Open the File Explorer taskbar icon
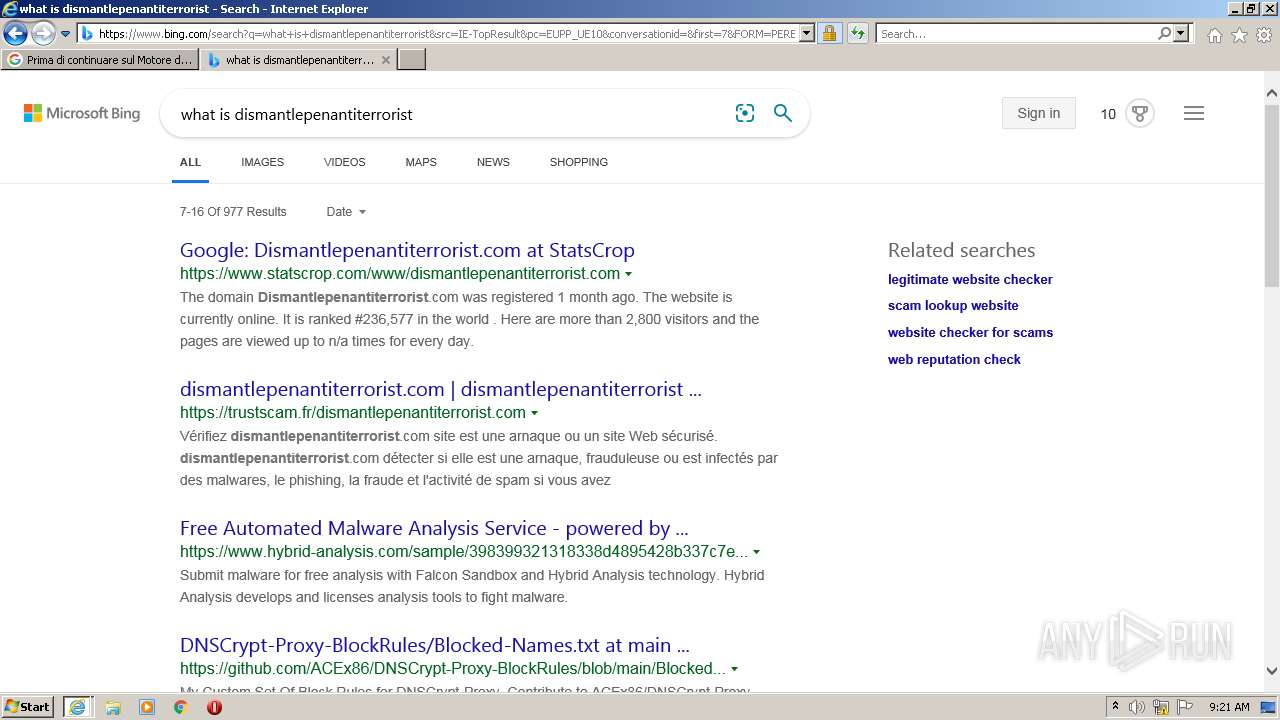 click(113, 707)
